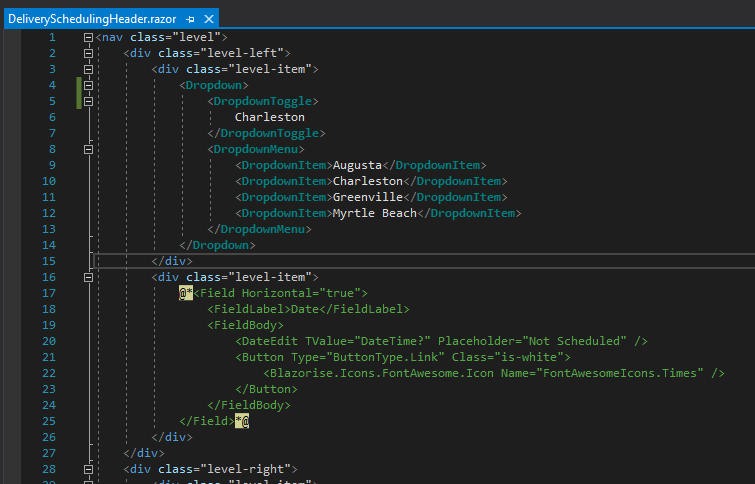The height and width of the screenshot is (484, 755).
Task: Click the closing div on line 27
Action: (144, 453)
